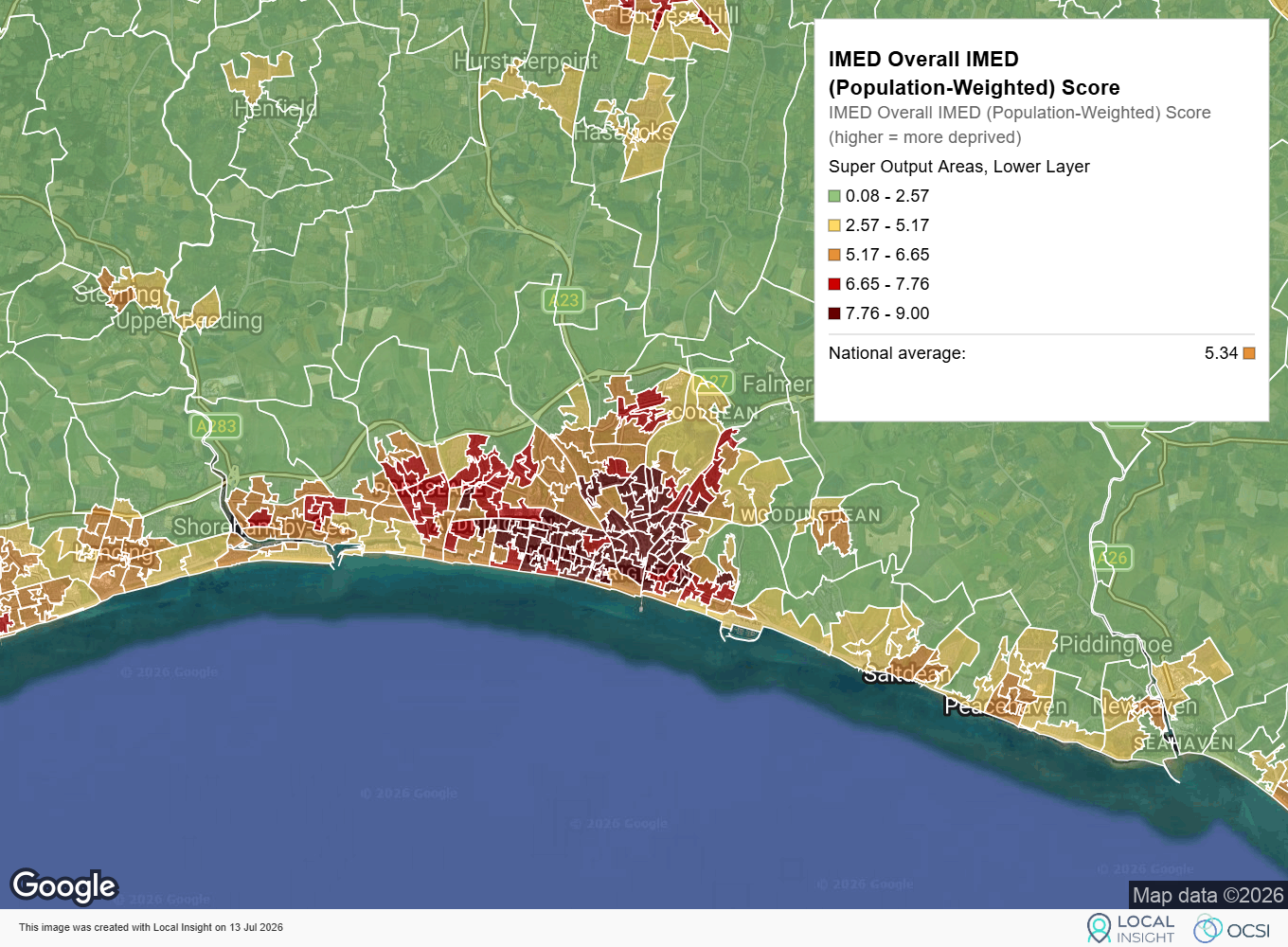This screenshot has width=1288, height=947.
Task: Click the Seahaven place label
Action: click(x=1184, y=743)
